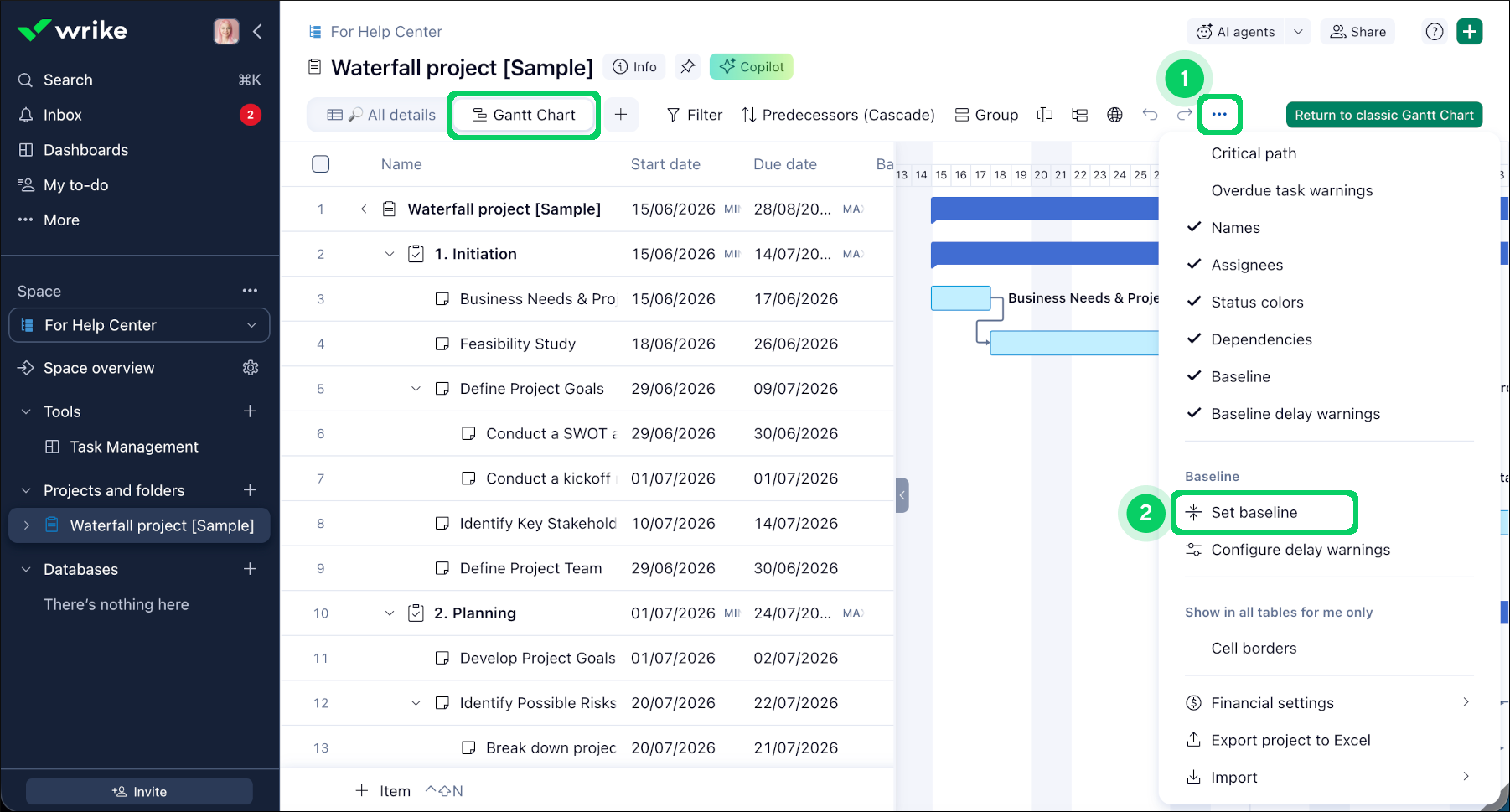1510x812 pixels.
Task: Open the three-dot more options menu
Action: 1219,114
